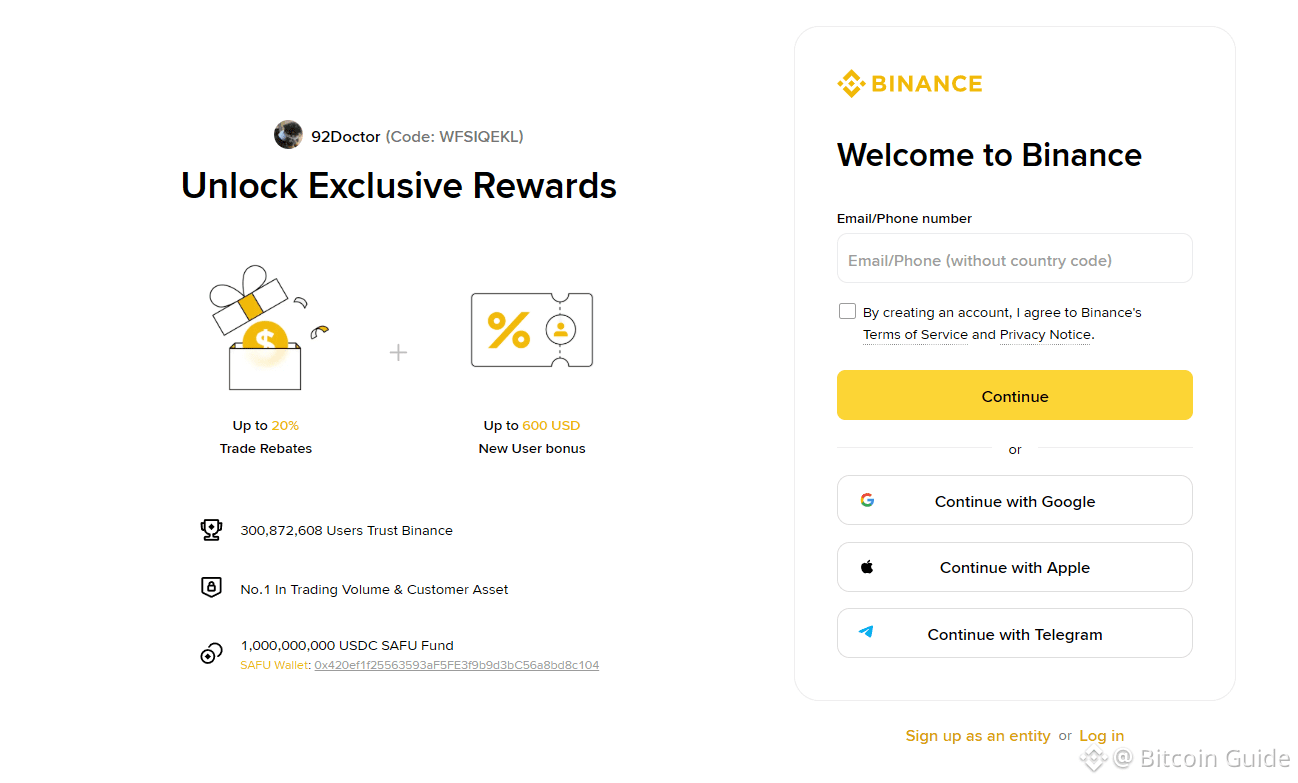The height and width of the screenshot is (783, 1298).
Task: Click the Telegram paper plane icon
Action: pyautogui.click(x=866, y=632)
